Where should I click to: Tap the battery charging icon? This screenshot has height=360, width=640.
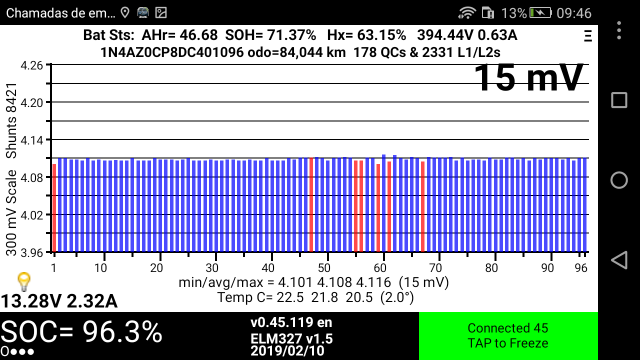coord(540,13)
